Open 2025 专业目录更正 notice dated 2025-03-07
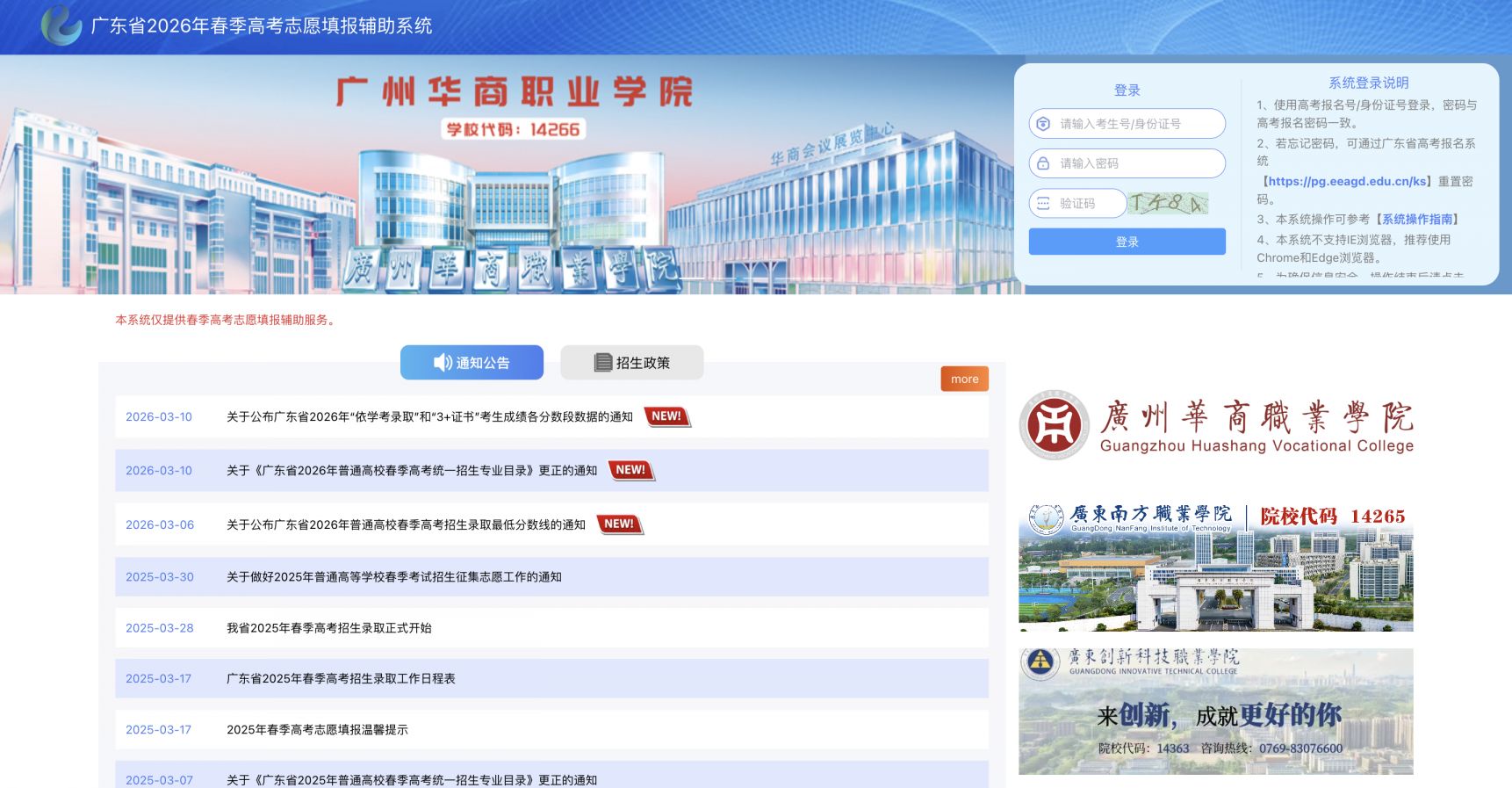 point(412,780)
